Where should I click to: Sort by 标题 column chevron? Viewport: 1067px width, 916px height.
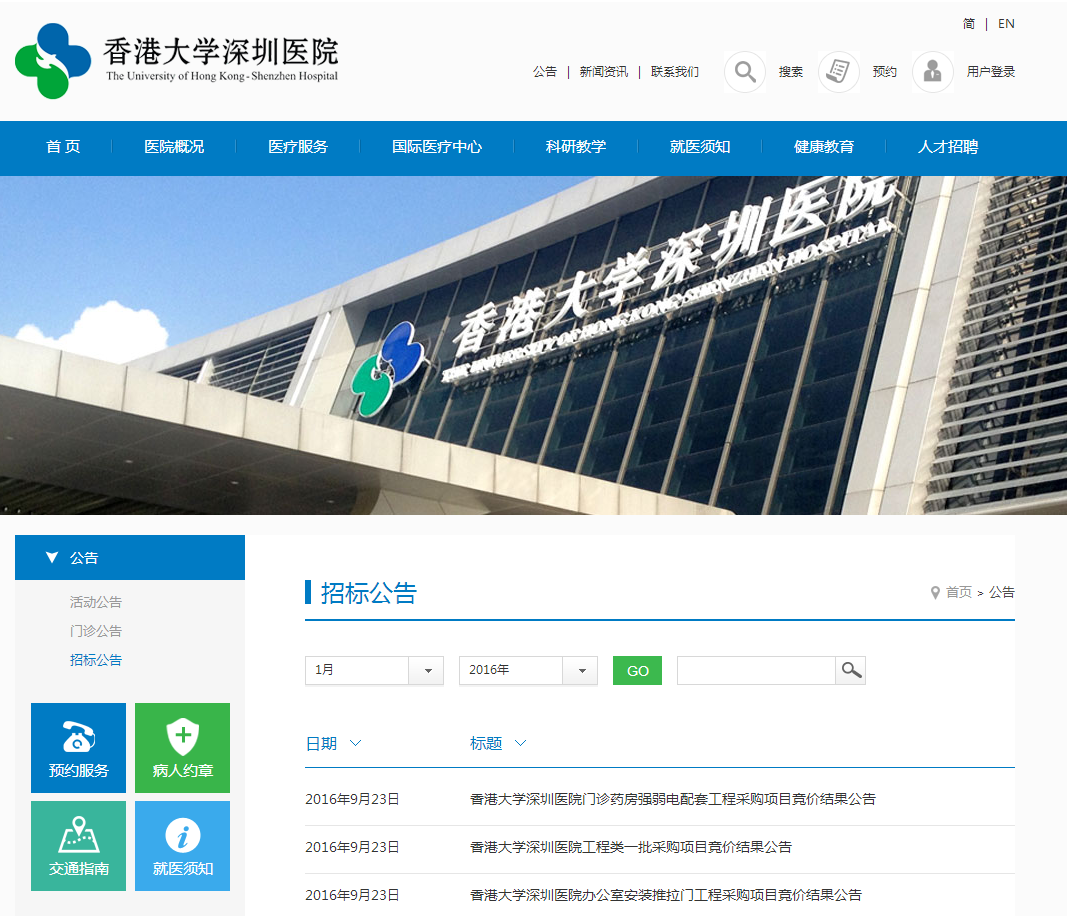coord(520,743)
